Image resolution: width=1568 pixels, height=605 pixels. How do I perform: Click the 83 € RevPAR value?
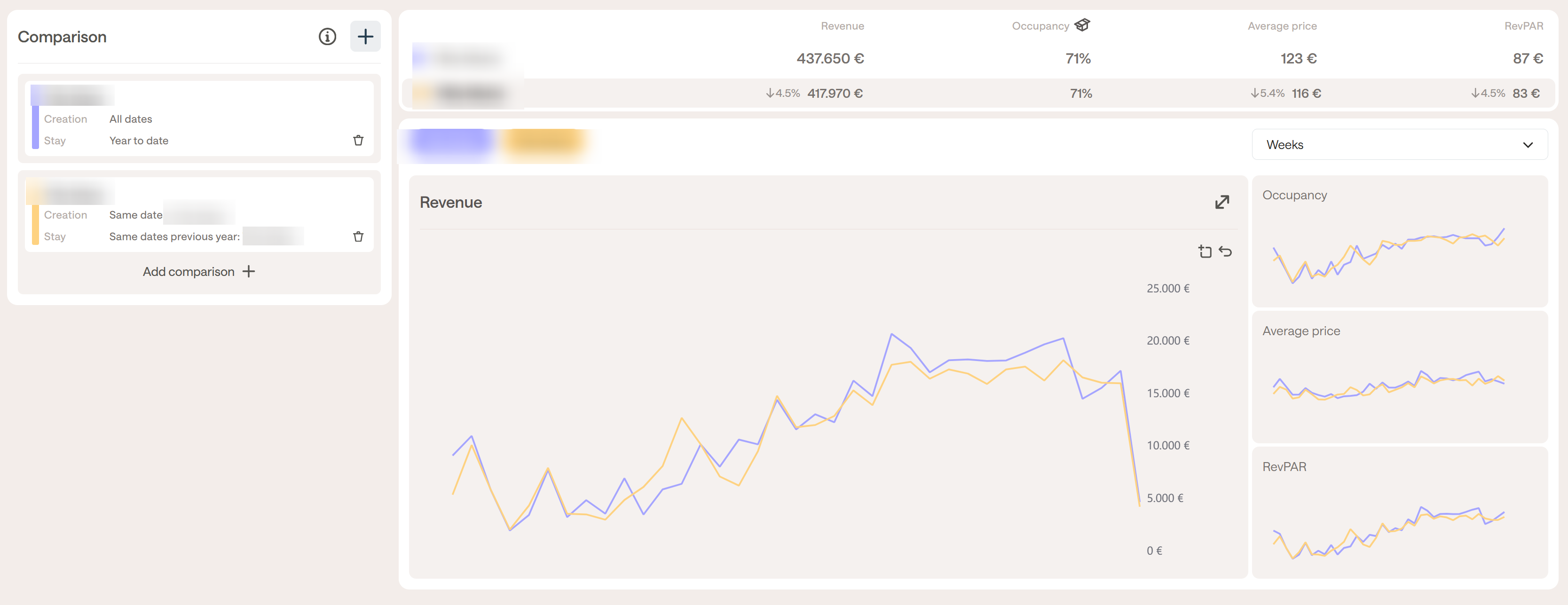pyautogui.click(x=1526, y=94)
